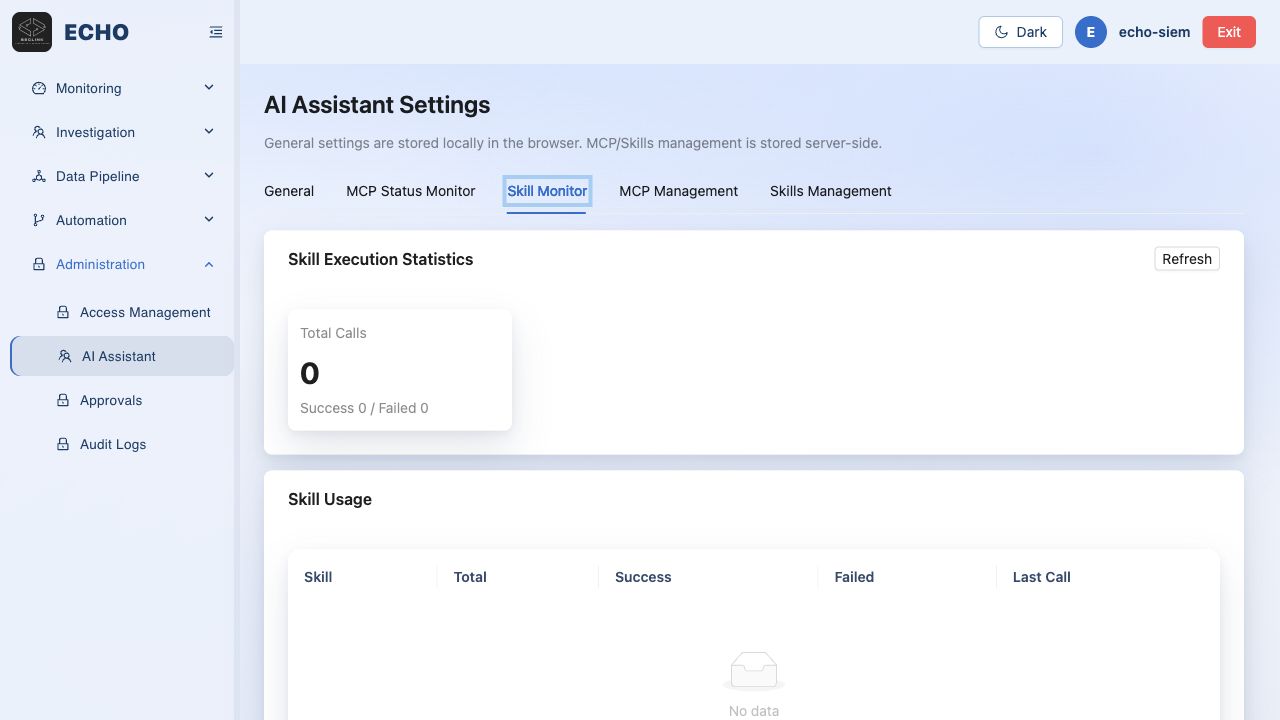The width and height of the screenshot is (1280, 720).
Task: Click the Access Management lock icon
Action: click(63, 312)
